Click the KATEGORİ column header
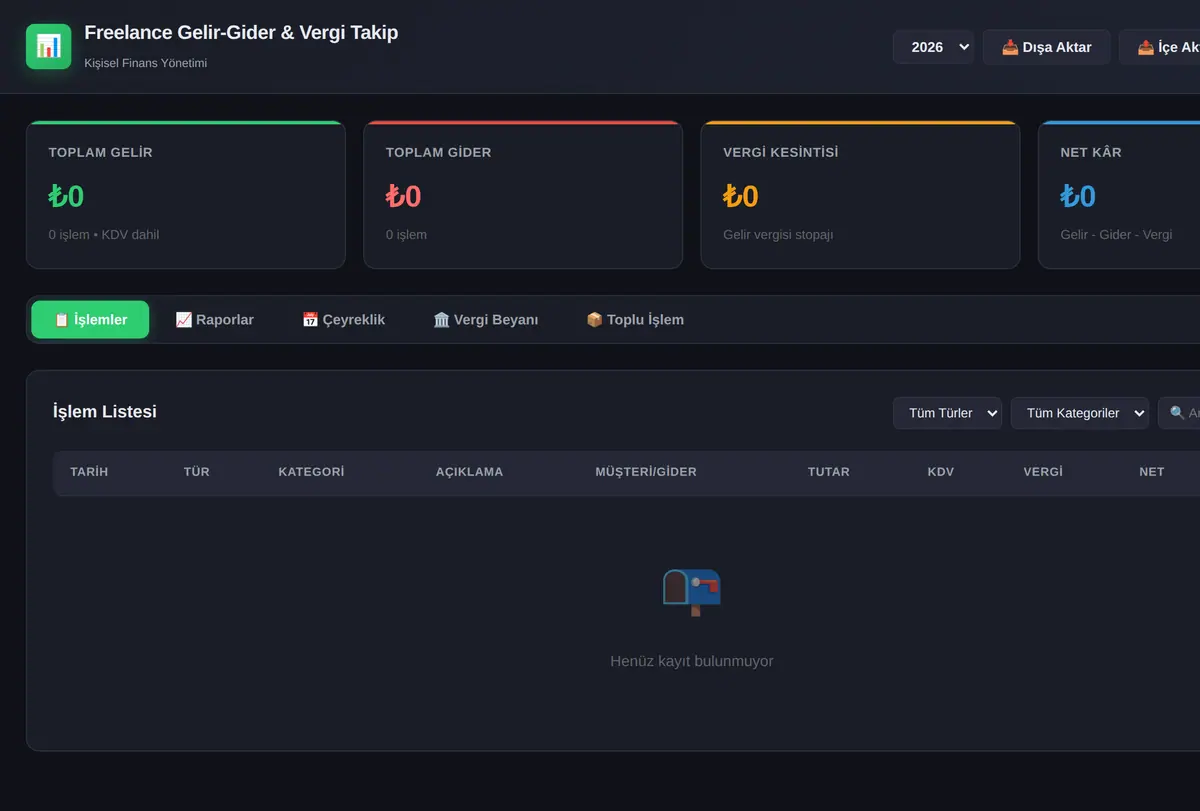1200x811 pixels. [311, 472]
